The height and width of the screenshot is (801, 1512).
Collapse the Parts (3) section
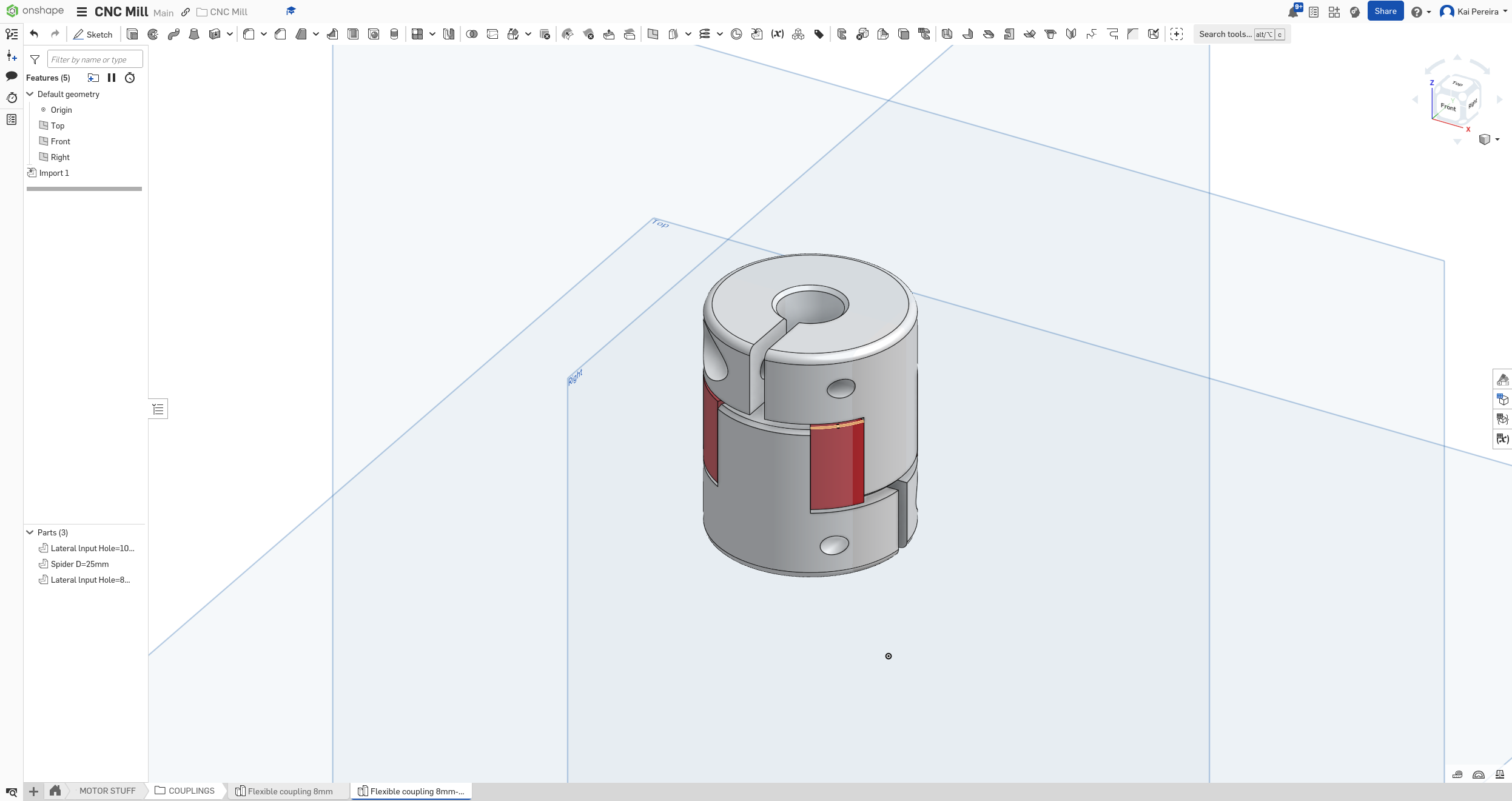coord(30,532)
